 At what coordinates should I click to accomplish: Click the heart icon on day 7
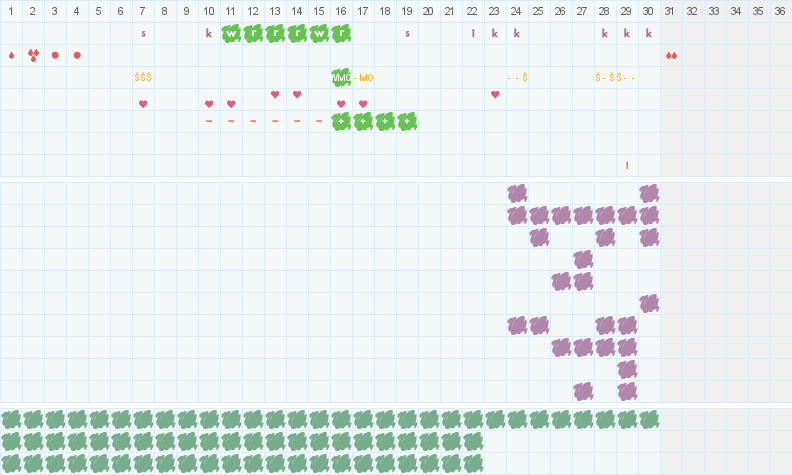click(143, 104)
